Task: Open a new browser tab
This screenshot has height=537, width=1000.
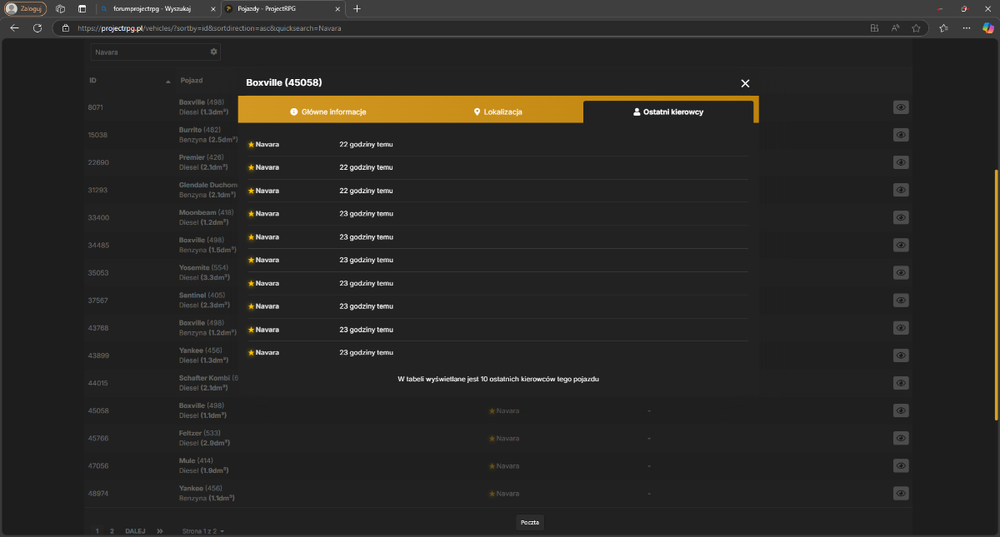Action: click(357, 9)
